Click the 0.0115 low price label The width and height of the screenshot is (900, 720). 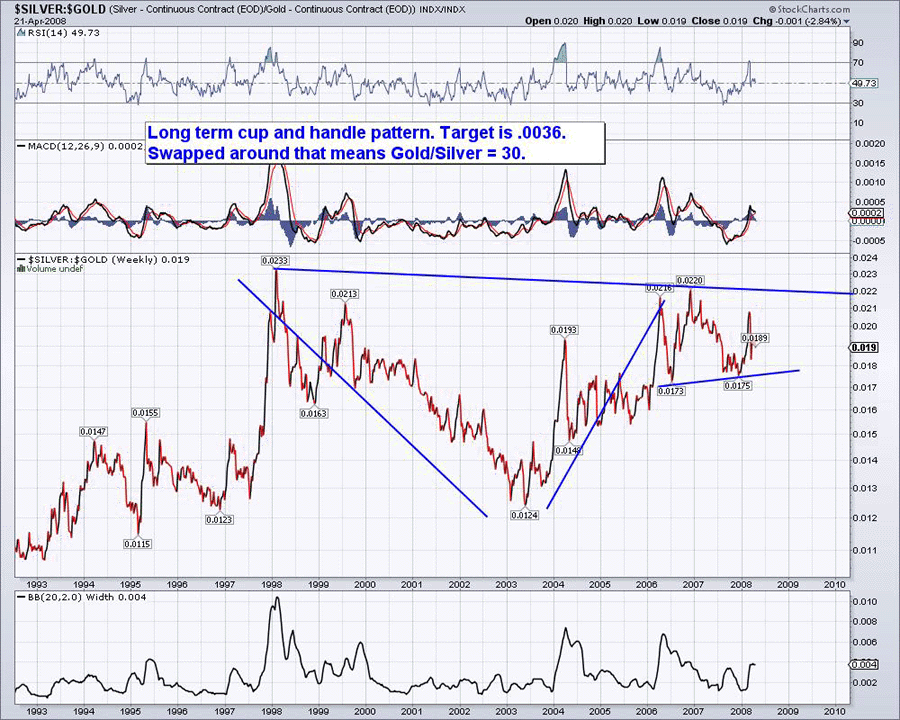click(137, 543)
